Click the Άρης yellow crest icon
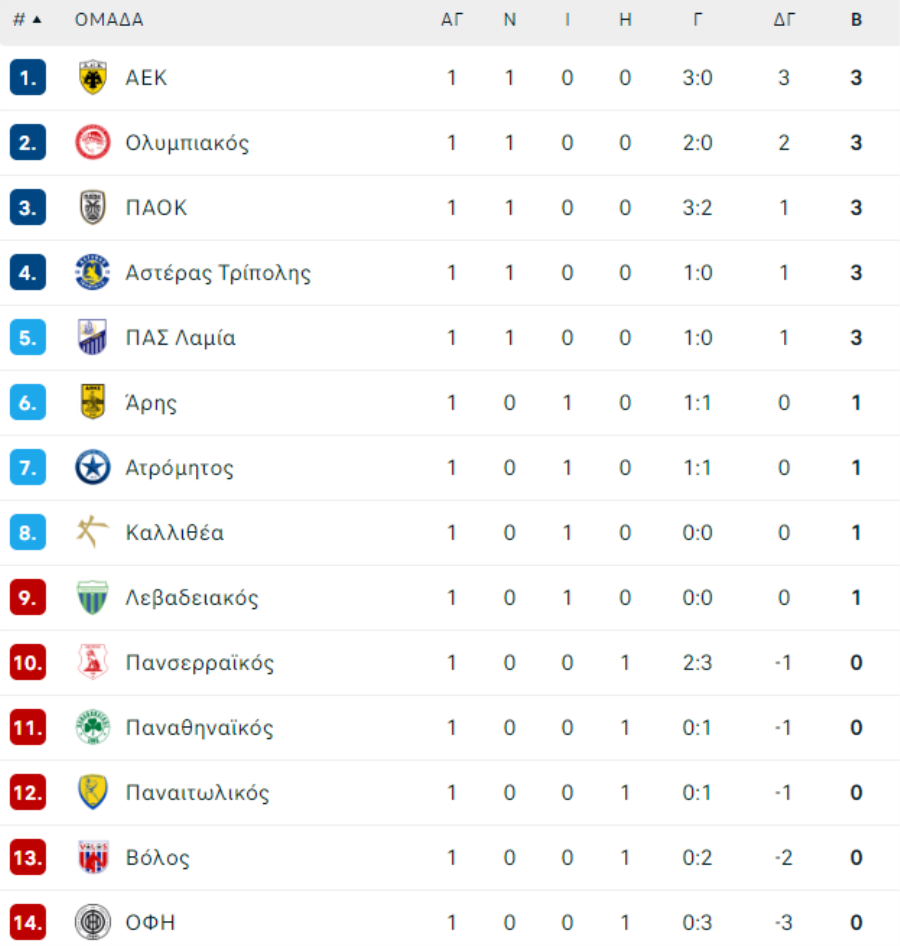Image resolution: width=900 pixels, height=946 pixels. click(92, 402)
